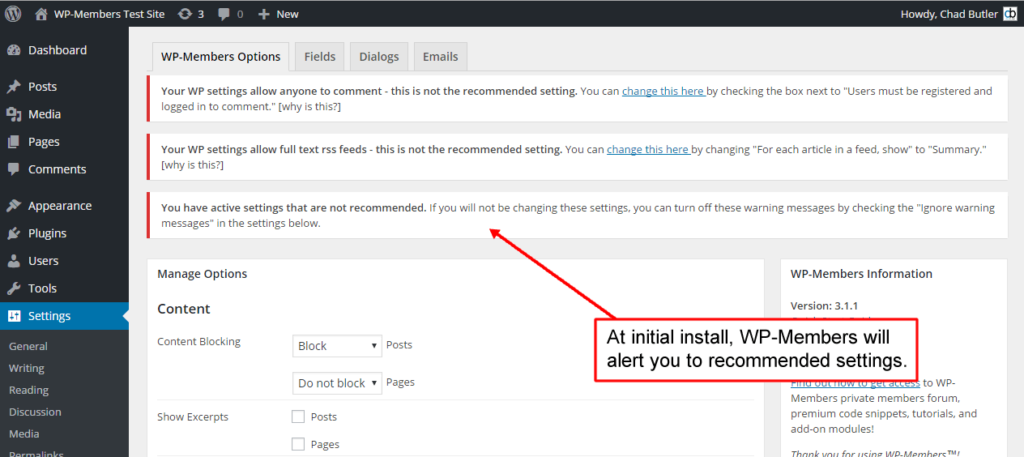Open the Discussion settings submenu item
The image size is (1024, 457).
tap(35, 412)
